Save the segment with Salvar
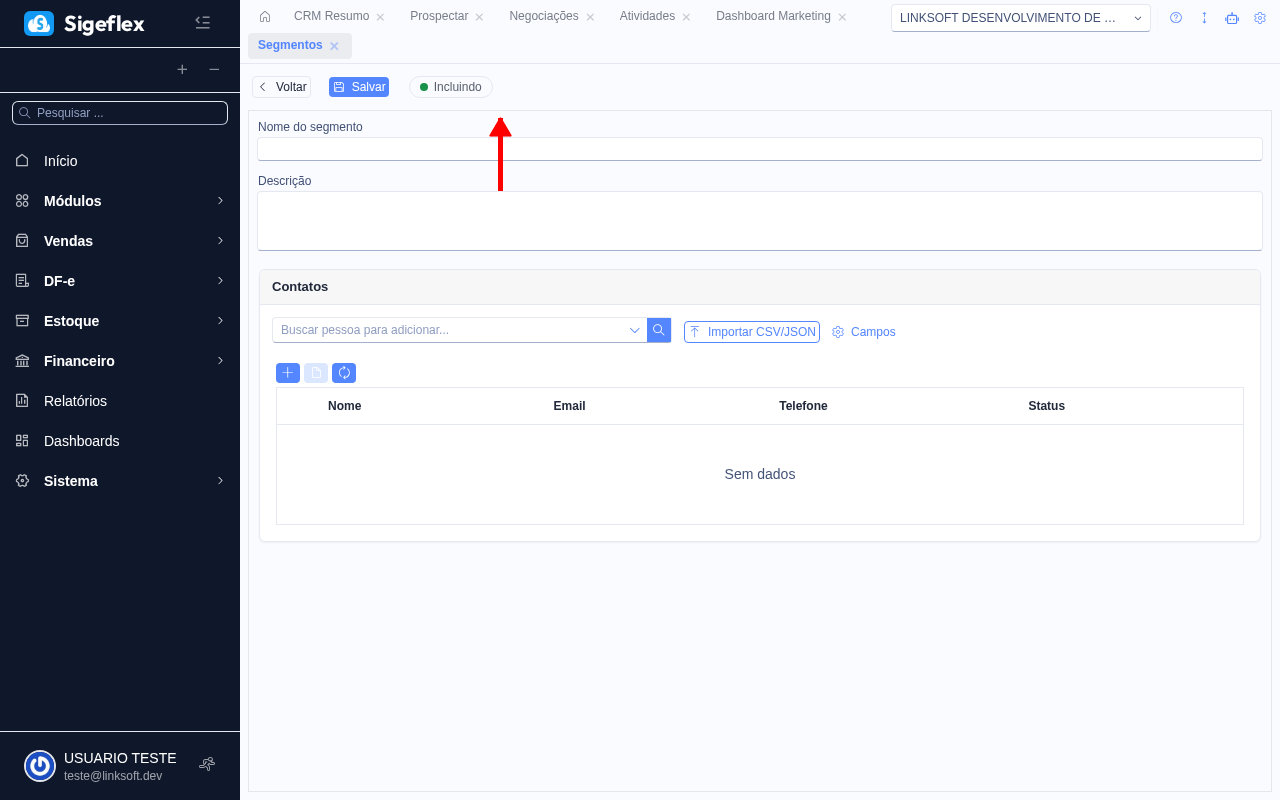The image size is (1280, 800). (x=359, y=87)
